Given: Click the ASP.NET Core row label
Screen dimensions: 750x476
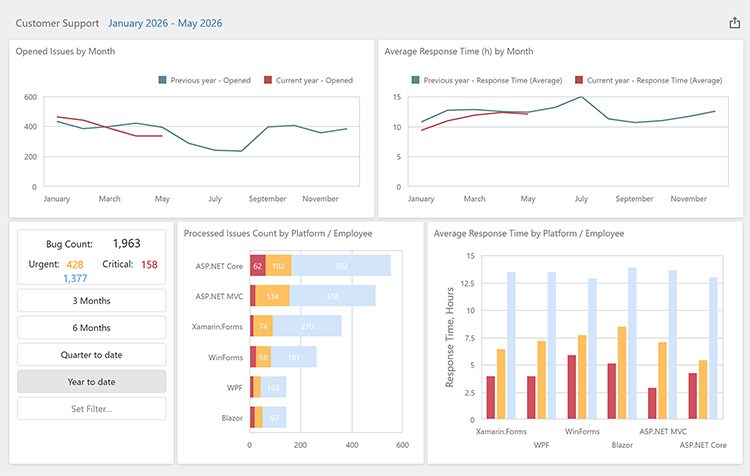Looking at the screenshot, I should 219,266.
